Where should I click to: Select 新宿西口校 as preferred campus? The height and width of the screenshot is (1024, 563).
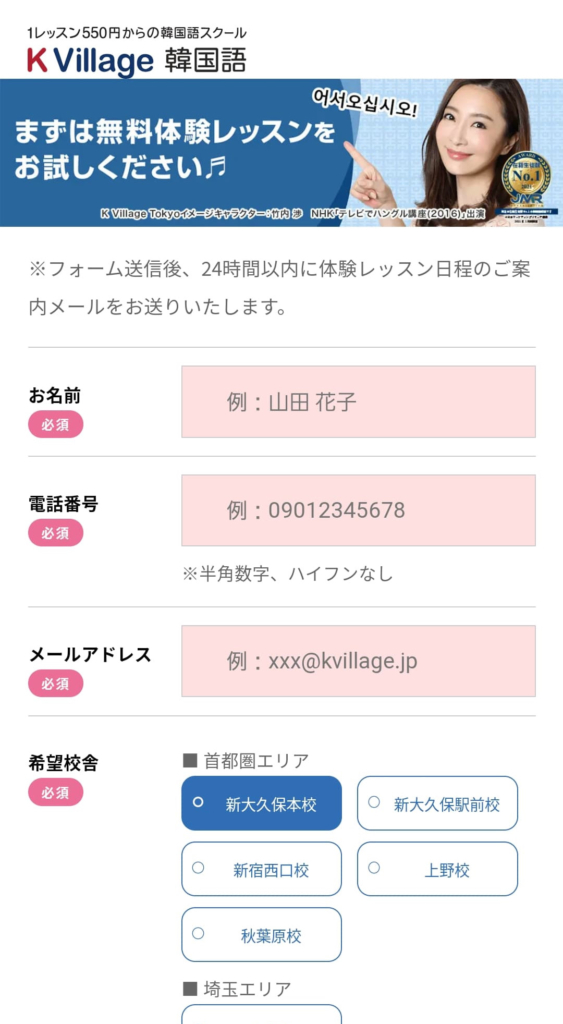(261, 869)
